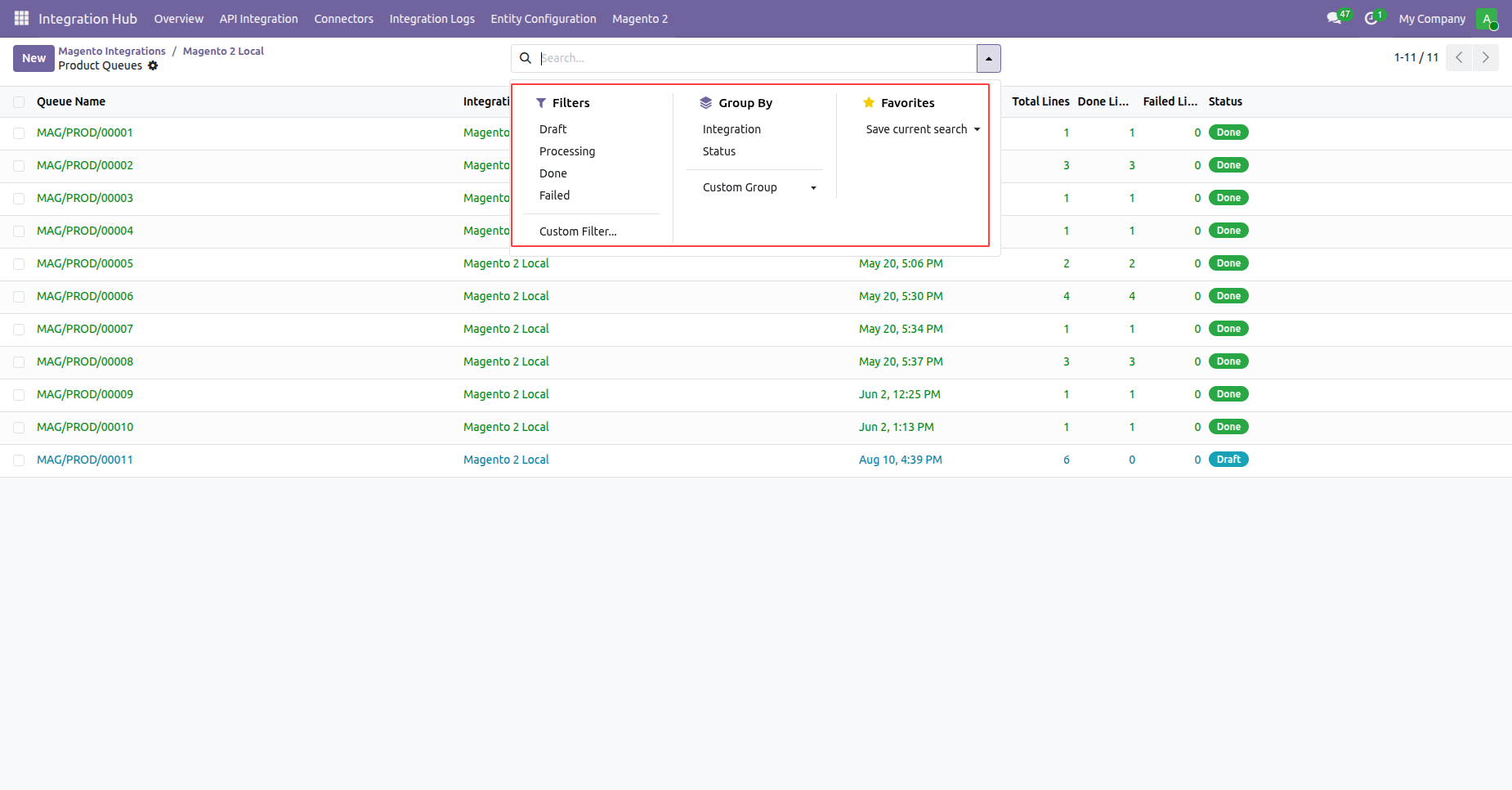Open the activities clock icon
The image size is (1512, 790).
tap(1371, 18)
